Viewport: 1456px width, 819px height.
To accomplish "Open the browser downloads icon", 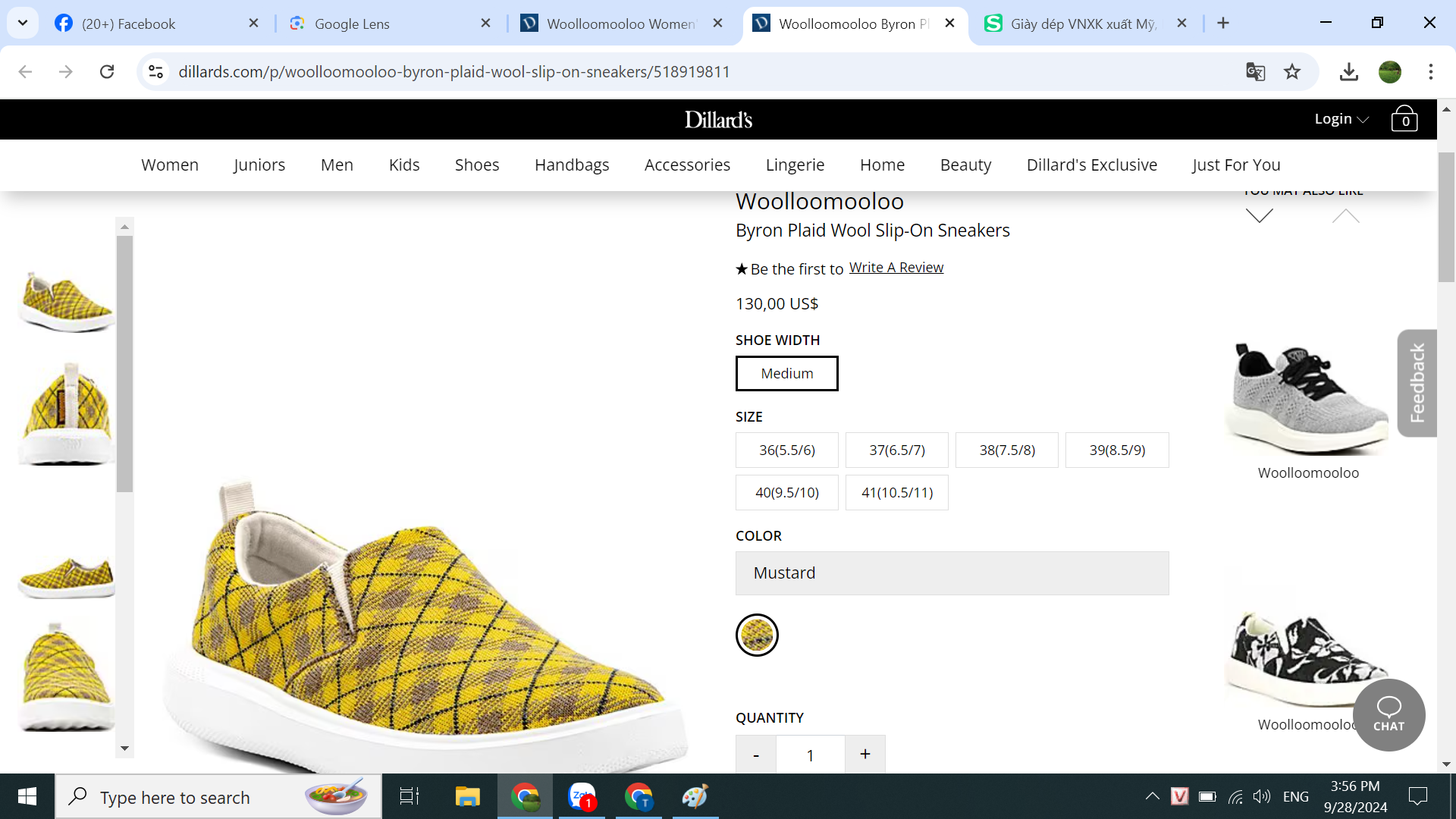I will (x=1348, y=71).
